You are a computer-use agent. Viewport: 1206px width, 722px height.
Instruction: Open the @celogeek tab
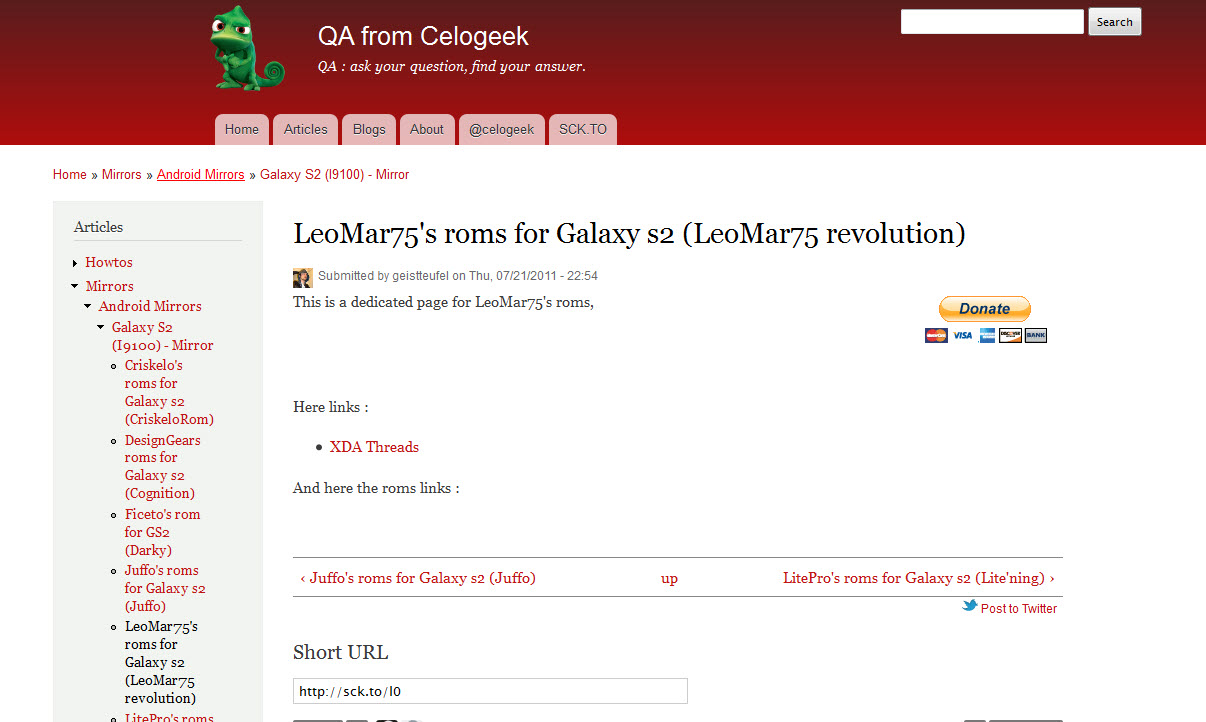tap(502, 130)
